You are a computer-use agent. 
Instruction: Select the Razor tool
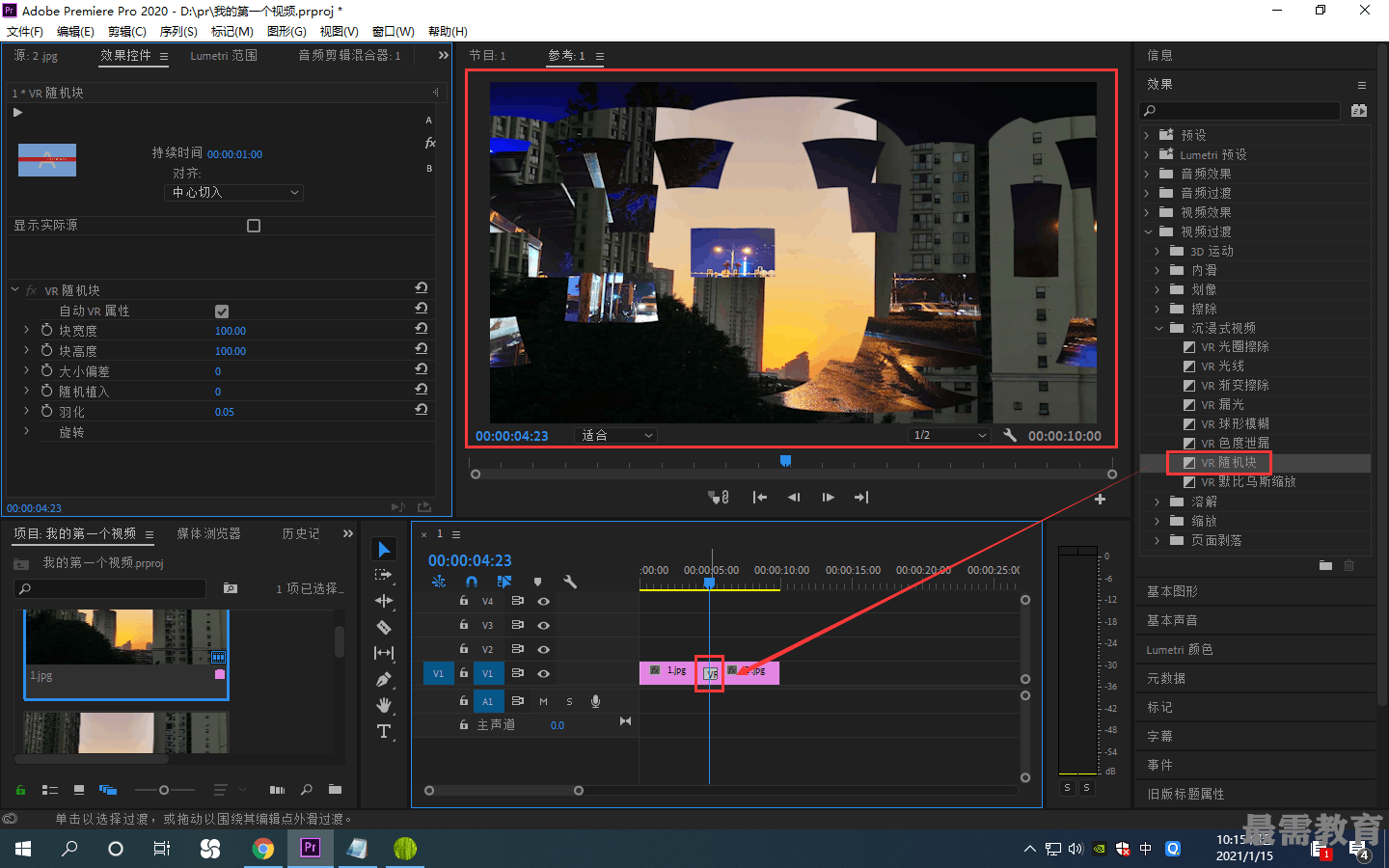[x=384, y=627]
